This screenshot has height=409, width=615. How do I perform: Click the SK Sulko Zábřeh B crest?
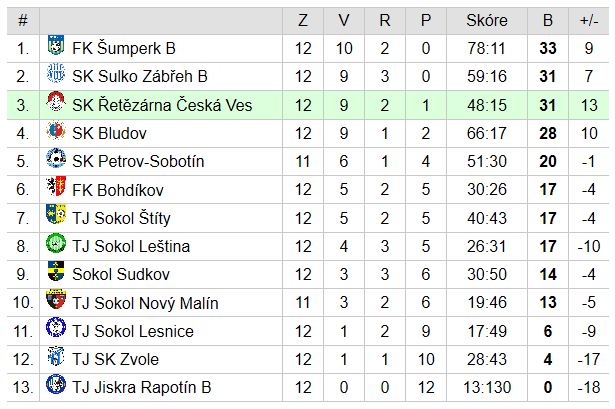56,73
